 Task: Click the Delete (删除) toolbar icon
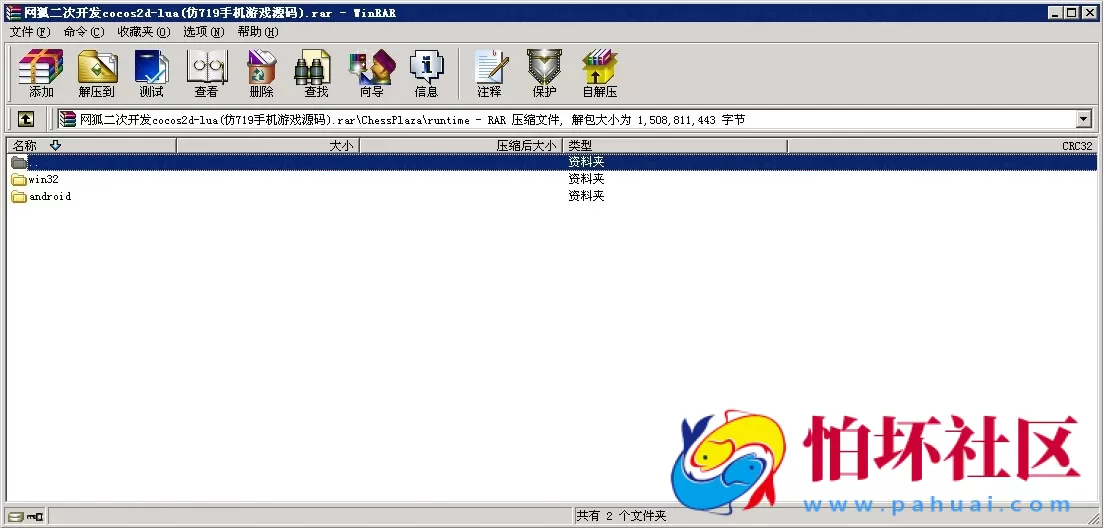click(261, 73)
